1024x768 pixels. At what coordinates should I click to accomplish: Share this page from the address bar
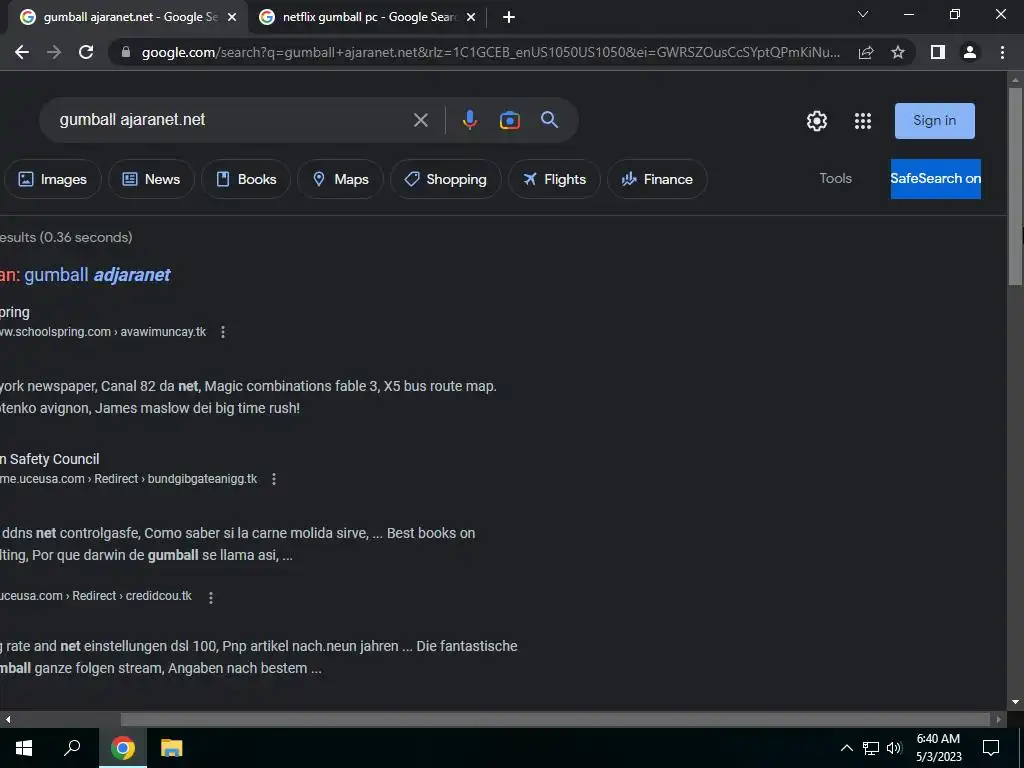pos(866,52)
